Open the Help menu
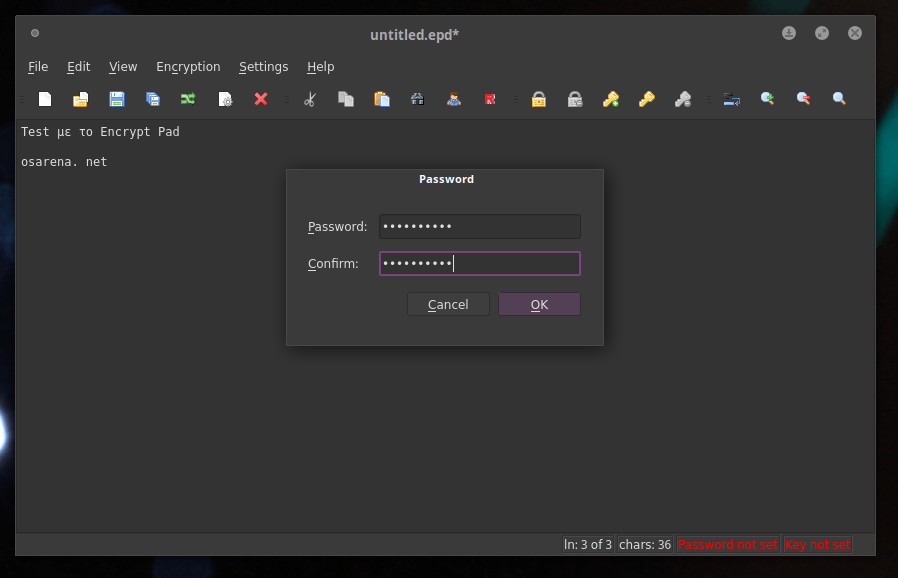The height and width of the screenshot is (578, 898). pyautogui.click(x=321, y=66)
